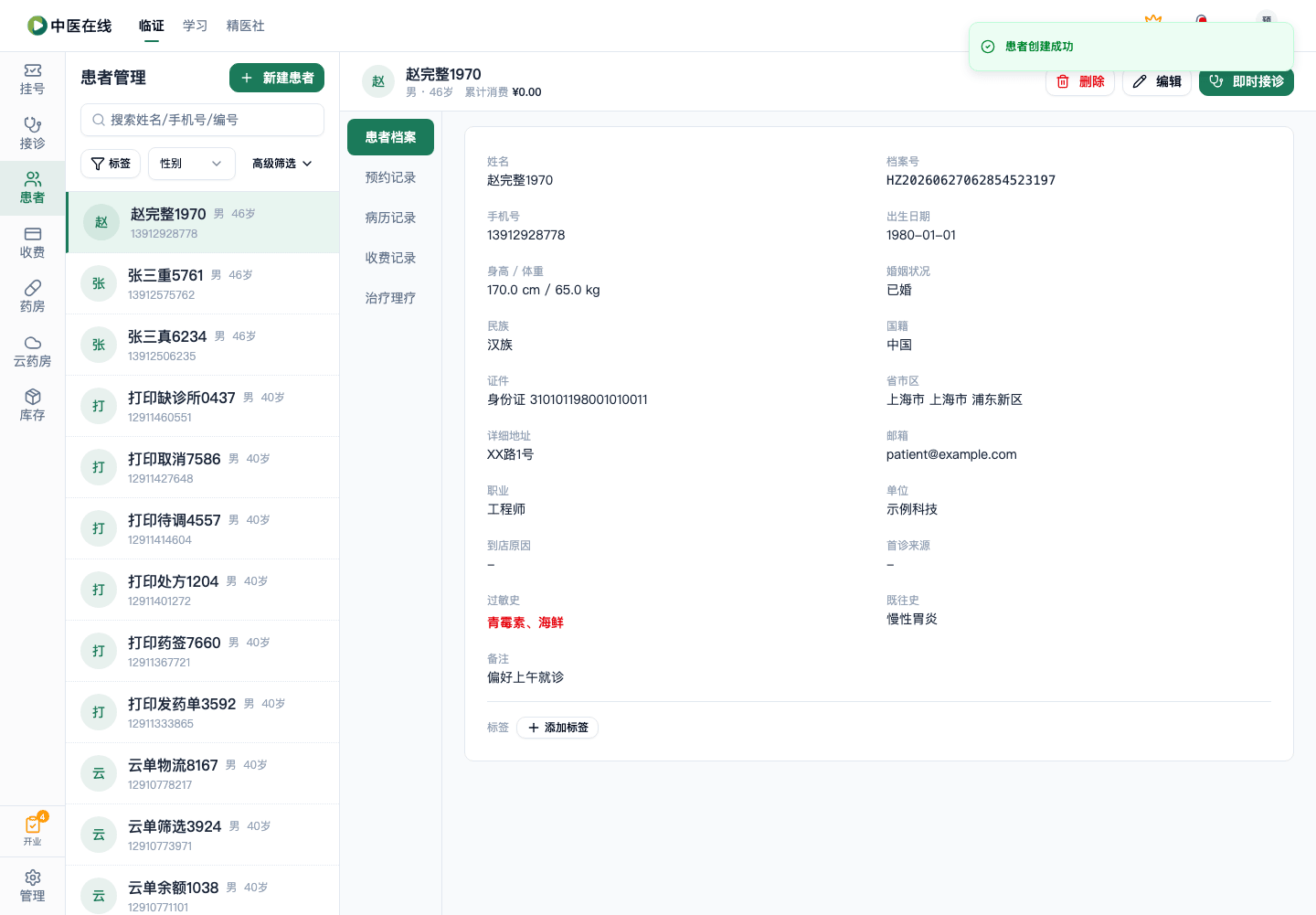Focus the patient search input field
This screenshot has height=915, width=1316.
pyautogui.click(x=202, y=120)
